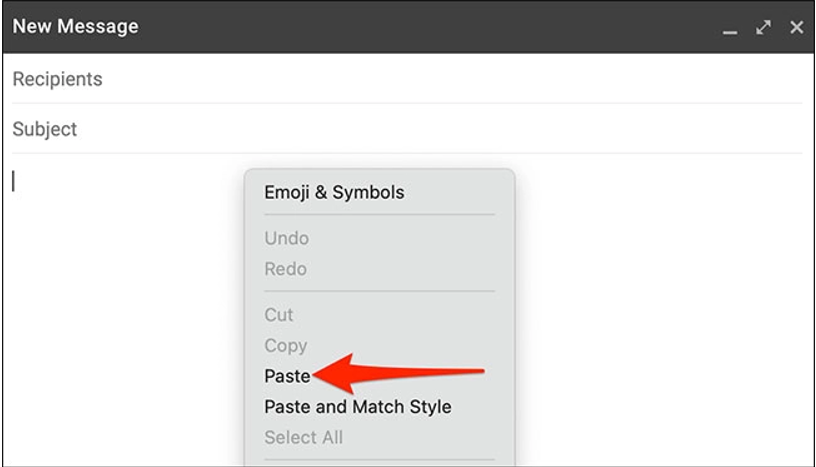
Task: Open Emoji & Symbols from context menu
Action: pos(334,192)
